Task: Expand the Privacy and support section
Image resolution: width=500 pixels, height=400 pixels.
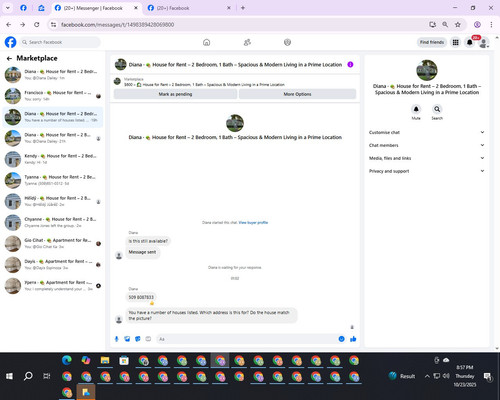Action: coord(426,171)
